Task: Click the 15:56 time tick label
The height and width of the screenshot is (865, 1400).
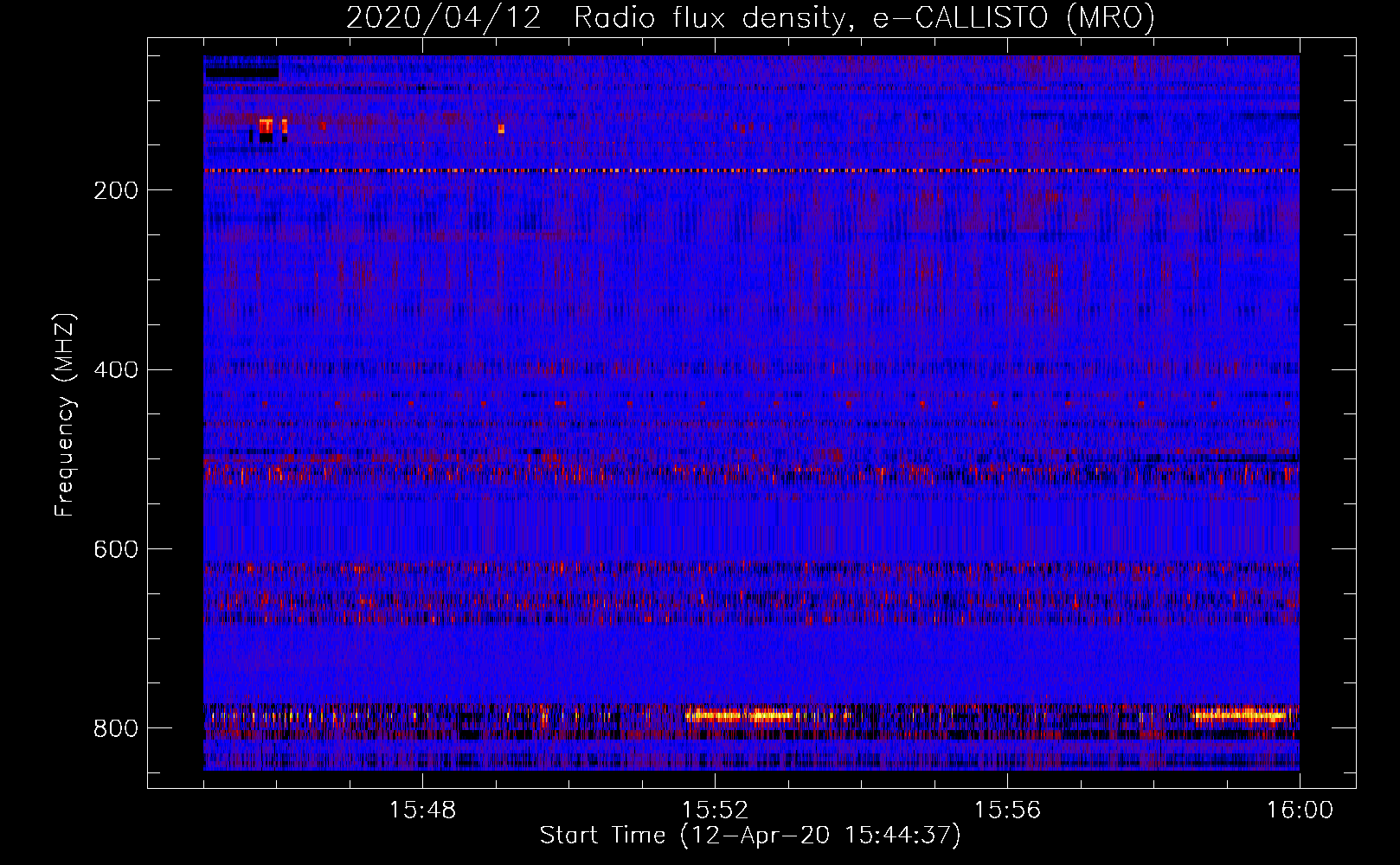Action: pos(1007,811)
